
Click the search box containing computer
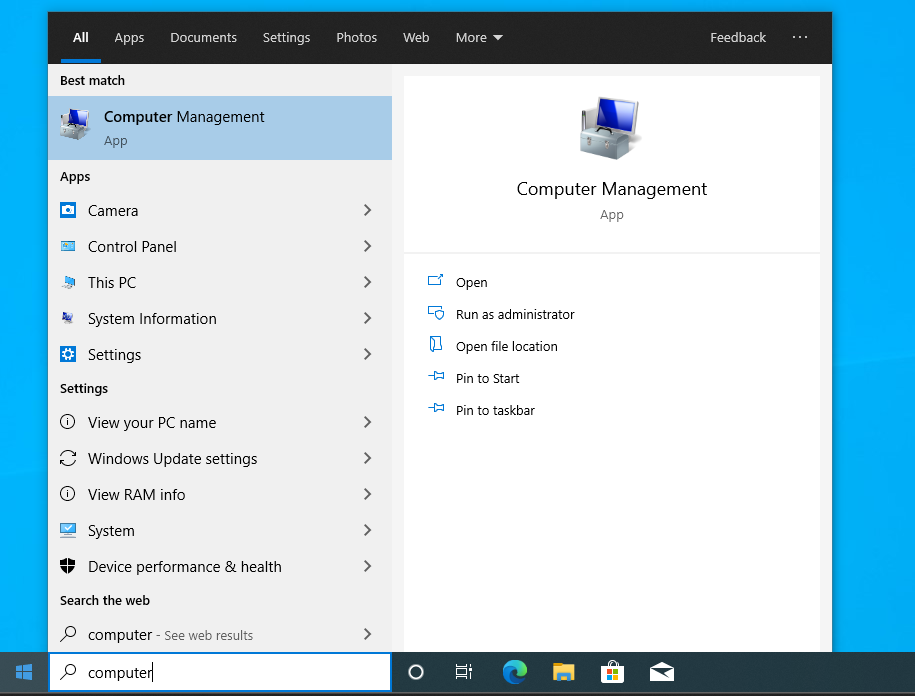tap(220, 672)
